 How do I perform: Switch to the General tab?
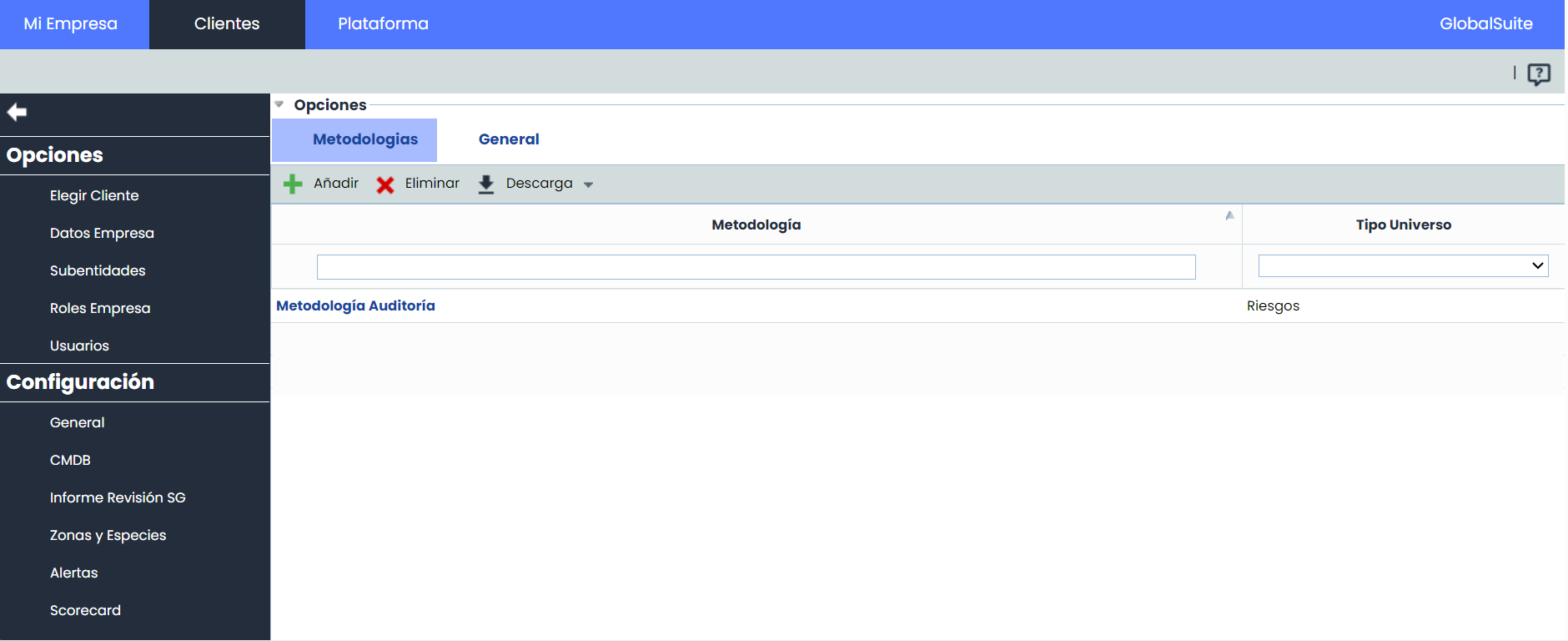tap(509, 139)
